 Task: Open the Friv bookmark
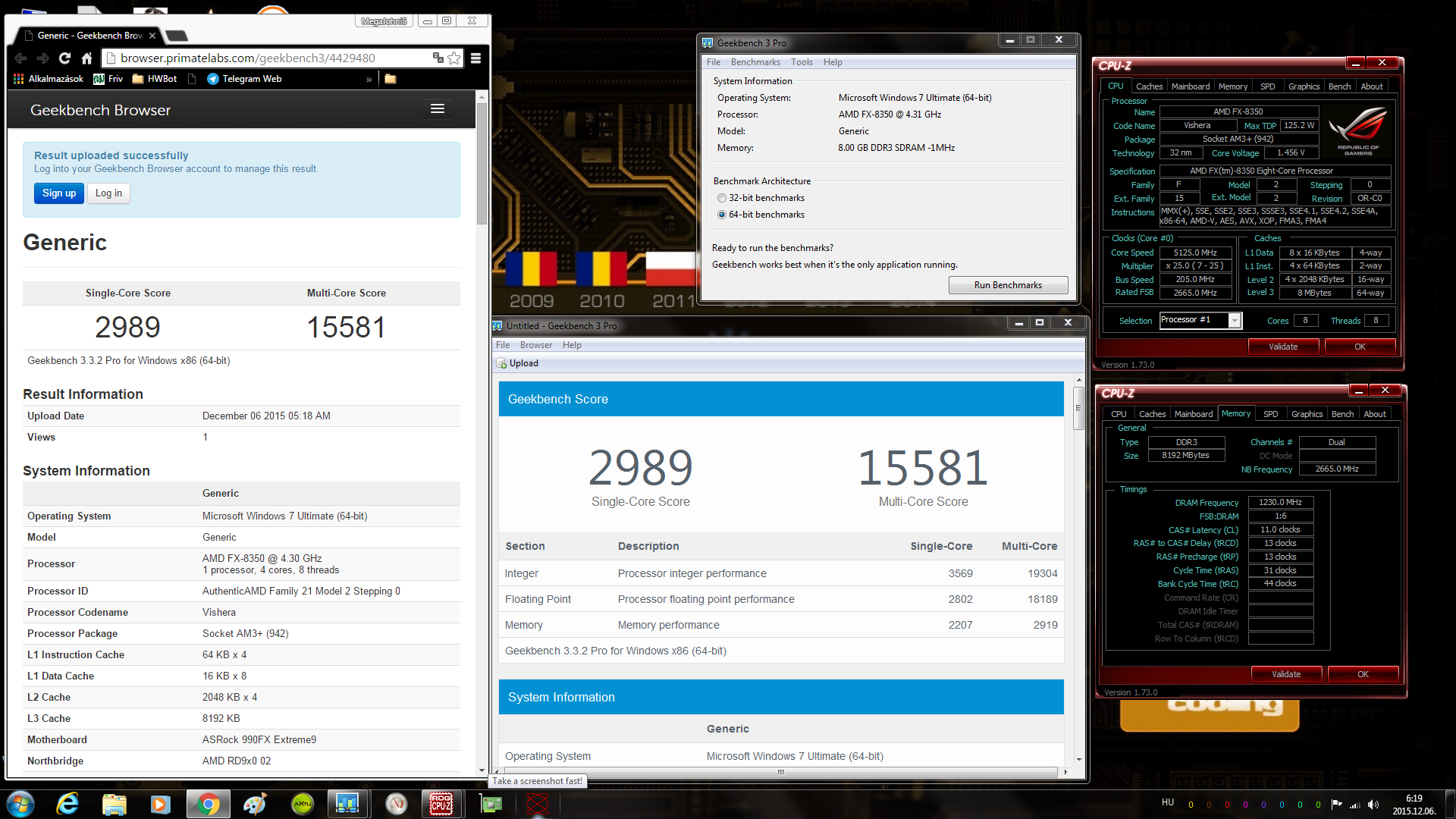pos(108,79)
